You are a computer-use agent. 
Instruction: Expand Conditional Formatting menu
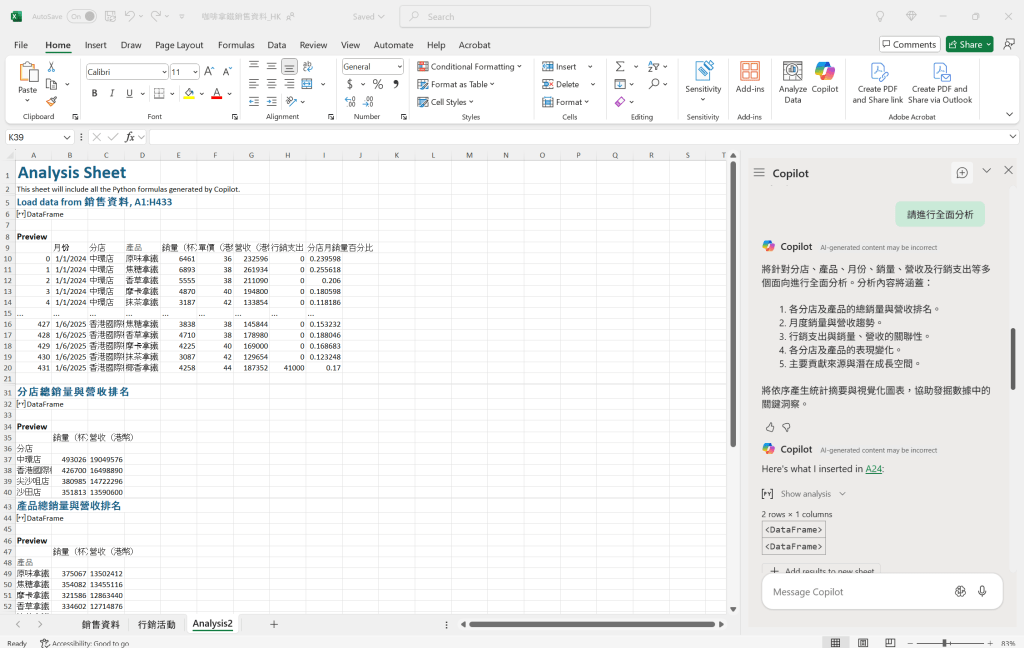pos(469,67)
